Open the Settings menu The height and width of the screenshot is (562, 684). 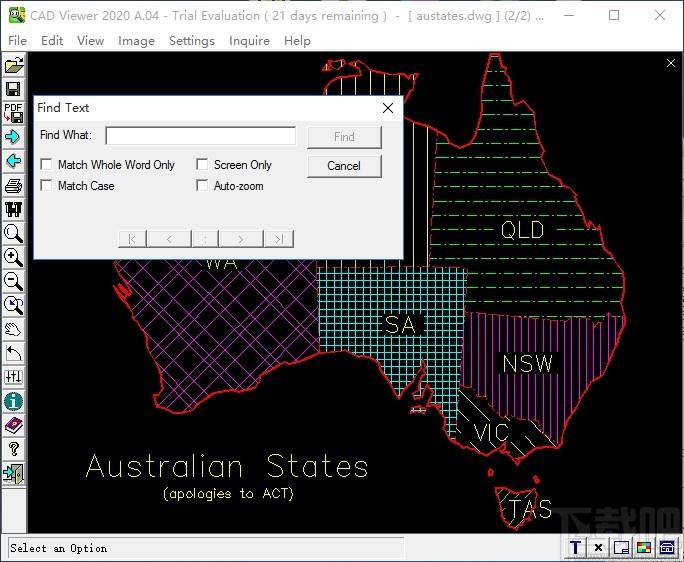coord(192,41)
